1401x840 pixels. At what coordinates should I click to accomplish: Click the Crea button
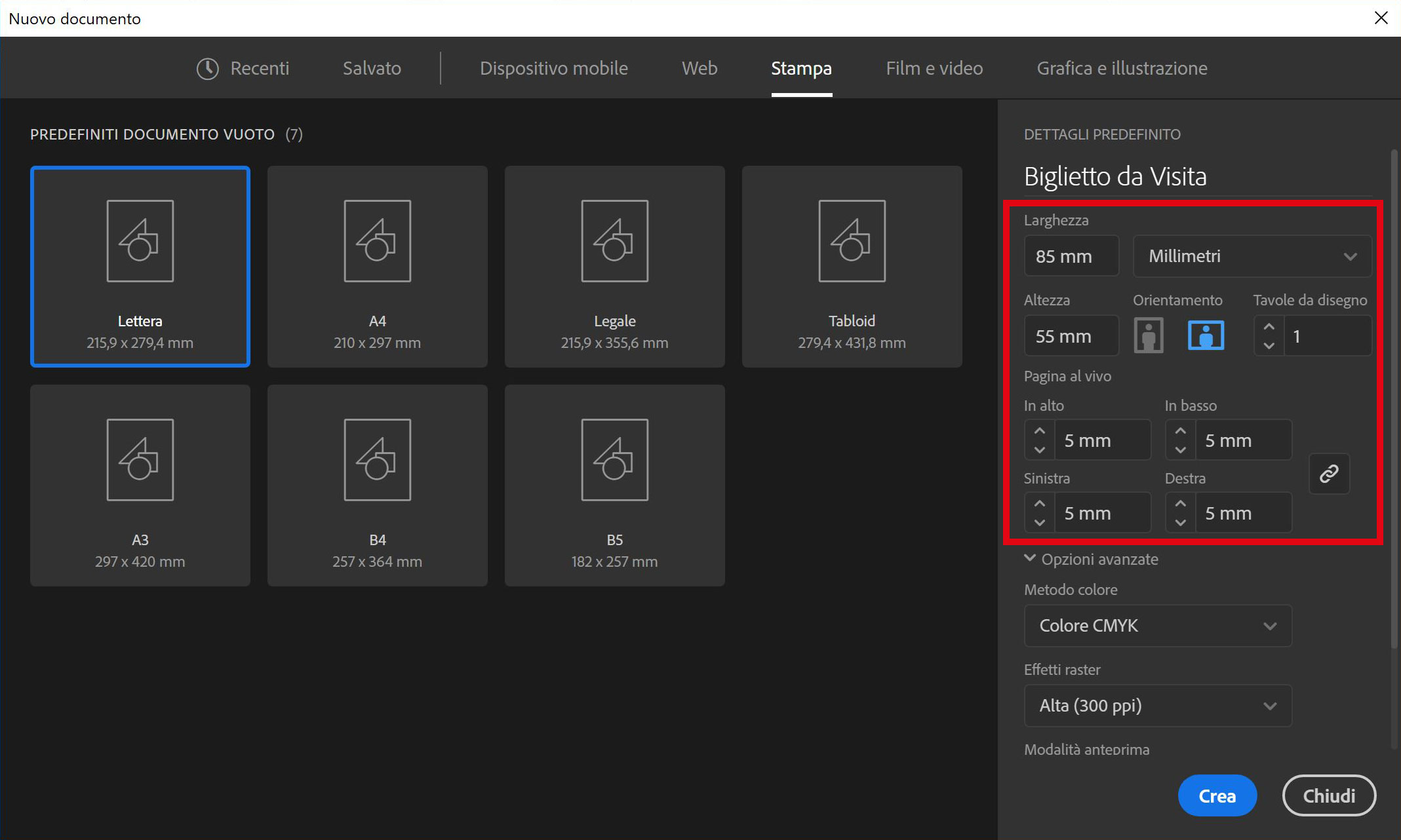pyautogui.click(x=1217, y=795)
